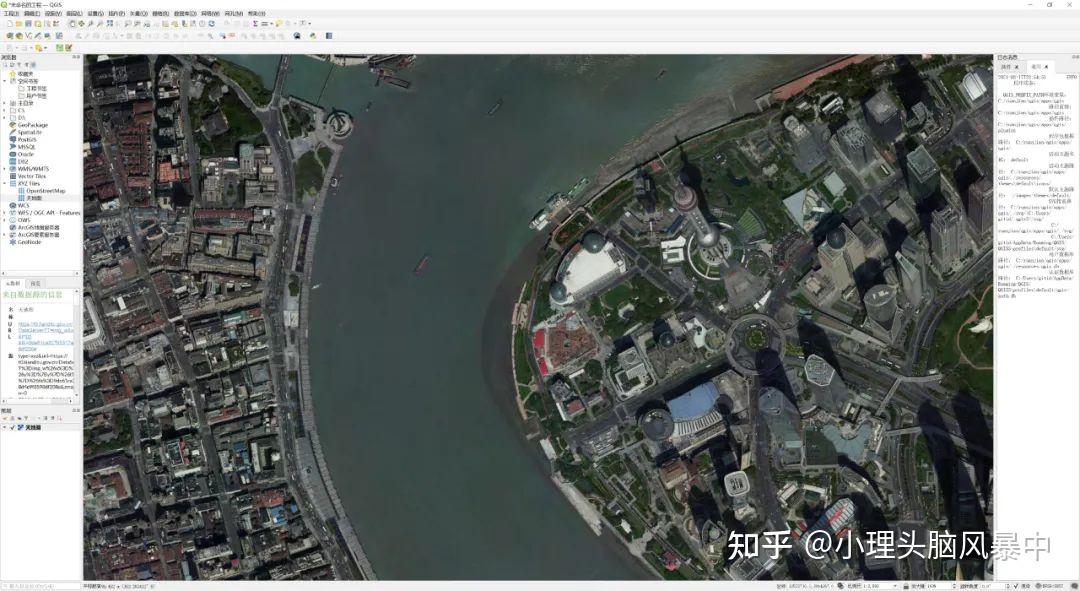Uncheck the 天地图 layer in the Layers panel
This screenshot has height=591, width=1080.
pos(13,427)
